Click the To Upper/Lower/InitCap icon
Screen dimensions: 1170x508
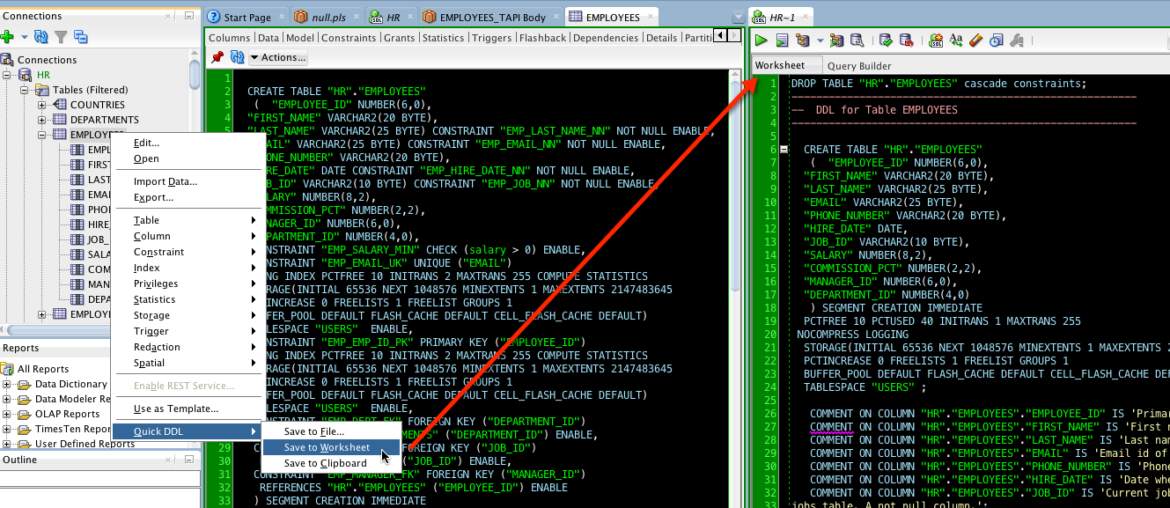click(x=956, y=40)
